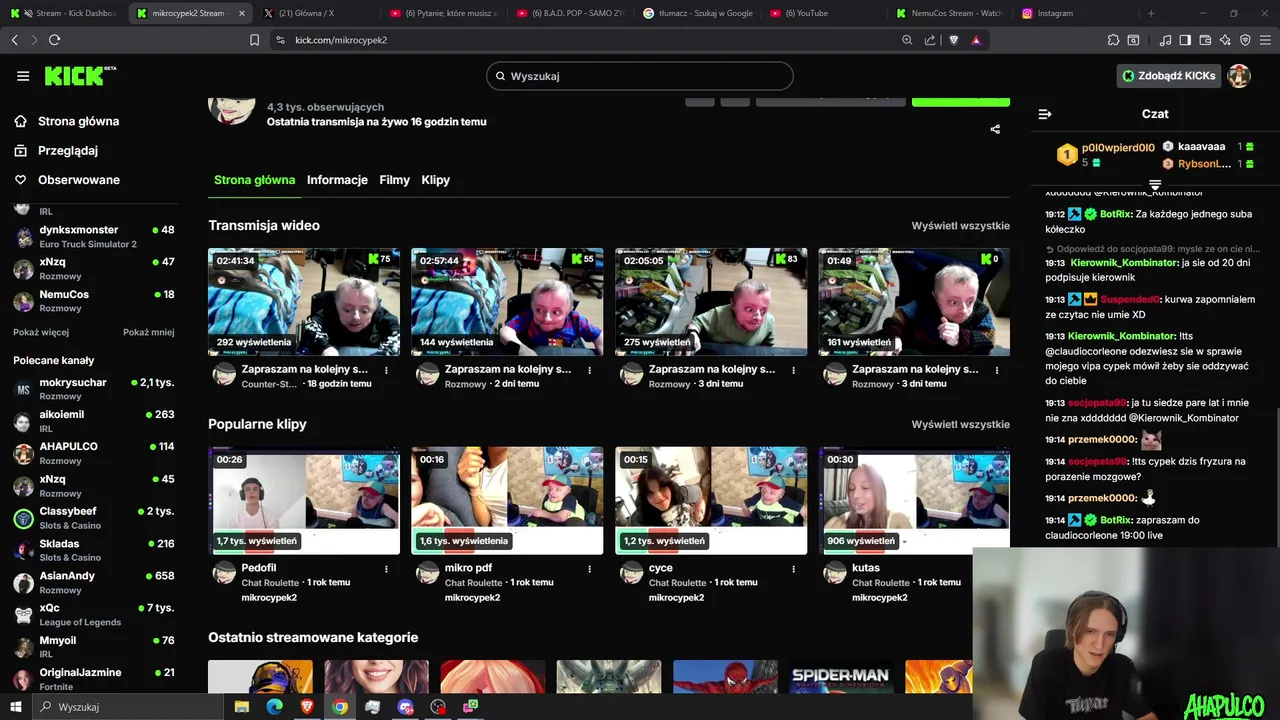Toggle the browser sidebar panel icon
This screenshot has height=720, width=1280.
[1185, 40]
